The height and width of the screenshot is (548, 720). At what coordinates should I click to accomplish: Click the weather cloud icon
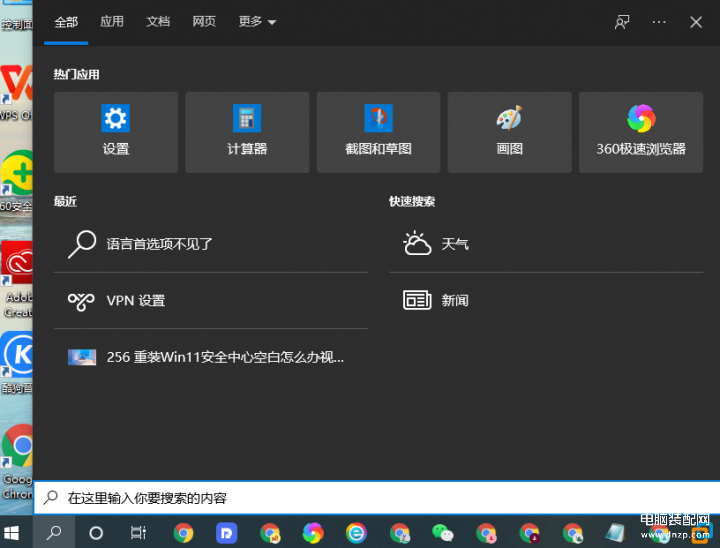417,243
